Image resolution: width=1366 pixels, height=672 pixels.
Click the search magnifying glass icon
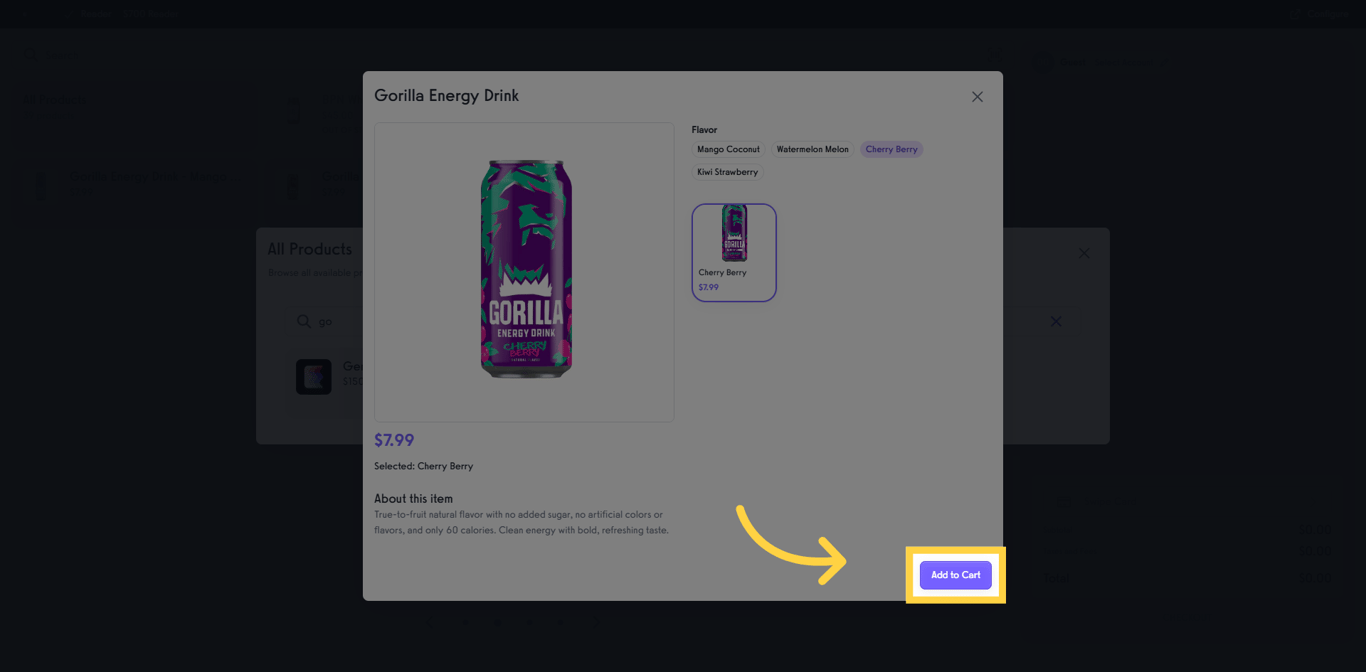[31, 55]
